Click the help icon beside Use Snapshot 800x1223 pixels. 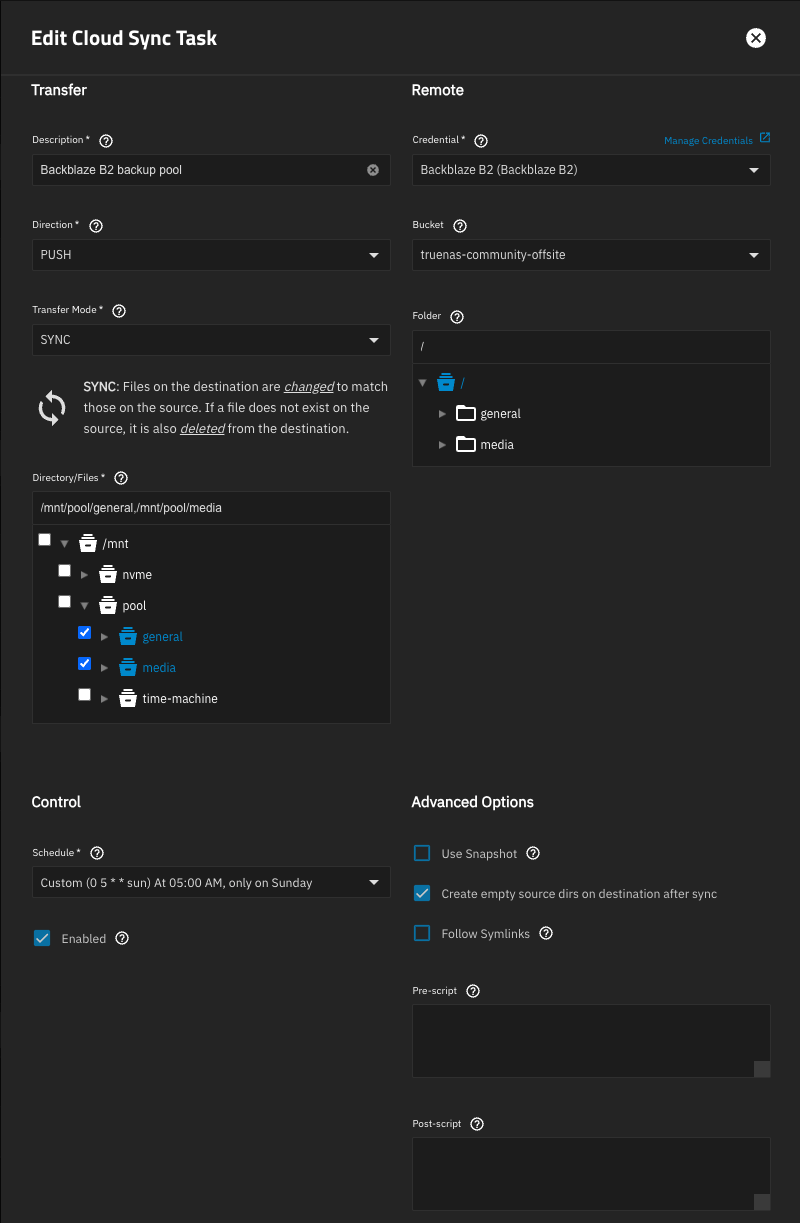click(x=533, y=854)
